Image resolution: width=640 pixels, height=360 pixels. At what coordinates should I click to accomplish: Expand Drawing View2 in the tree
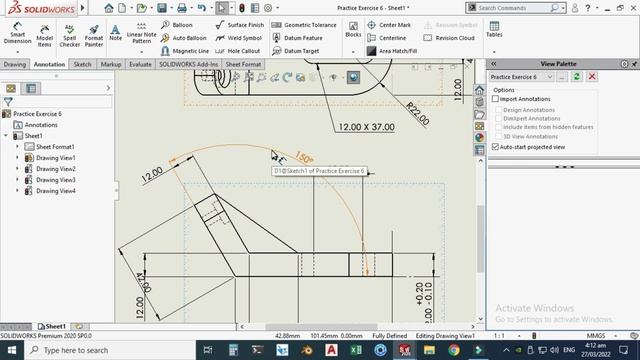point(17,169)
